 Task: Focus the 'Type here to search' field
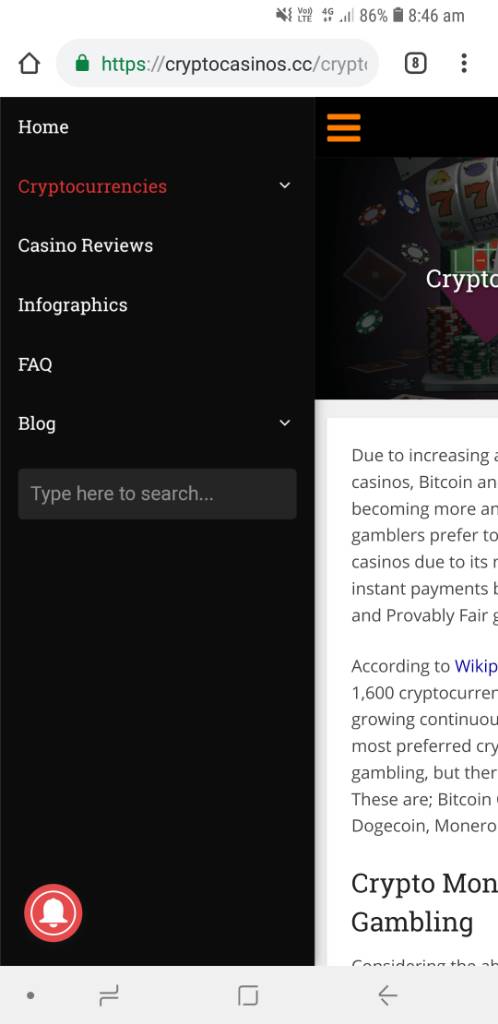click(157, 494)
